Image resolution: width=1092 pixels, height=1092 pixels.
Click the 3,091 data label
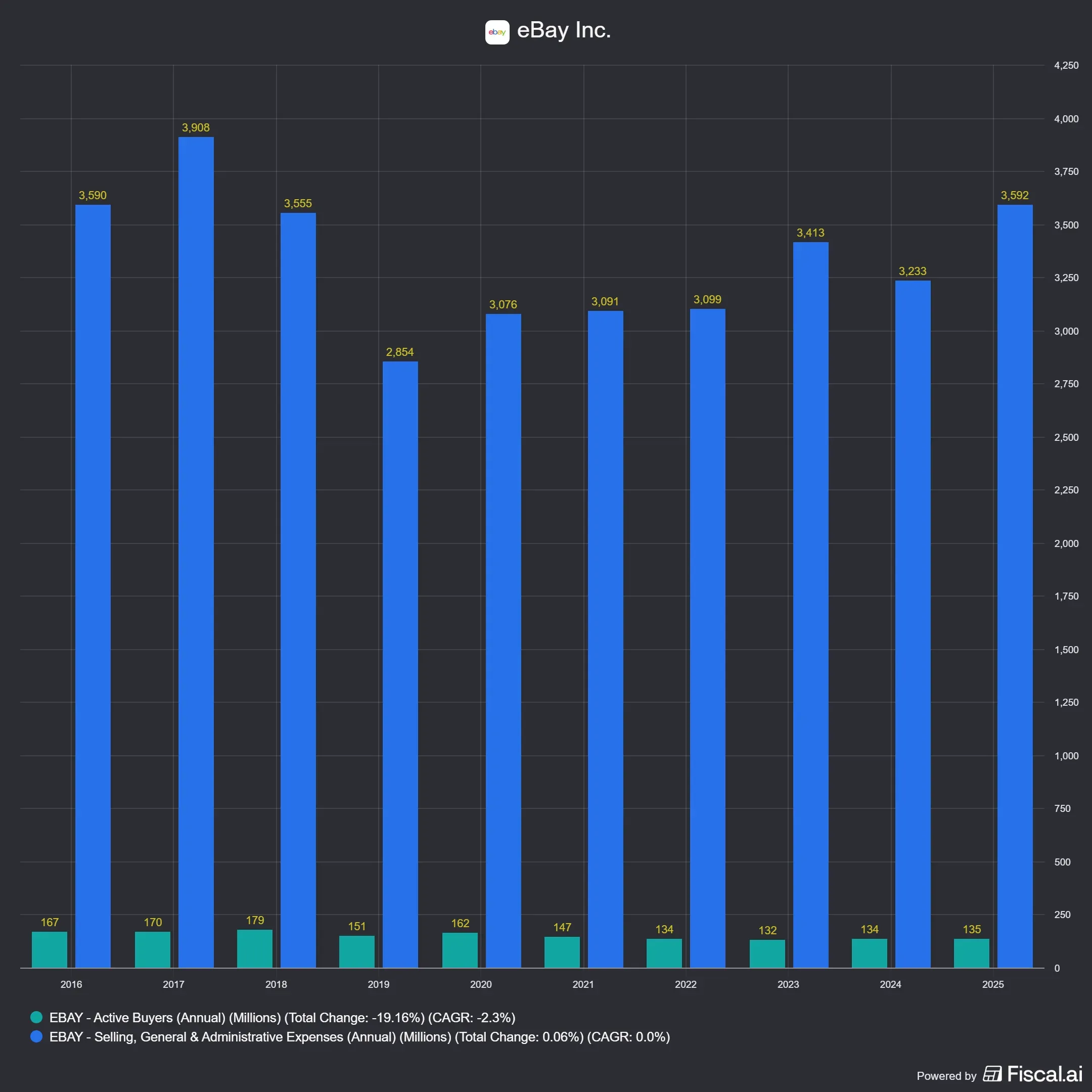click(605, 302)
